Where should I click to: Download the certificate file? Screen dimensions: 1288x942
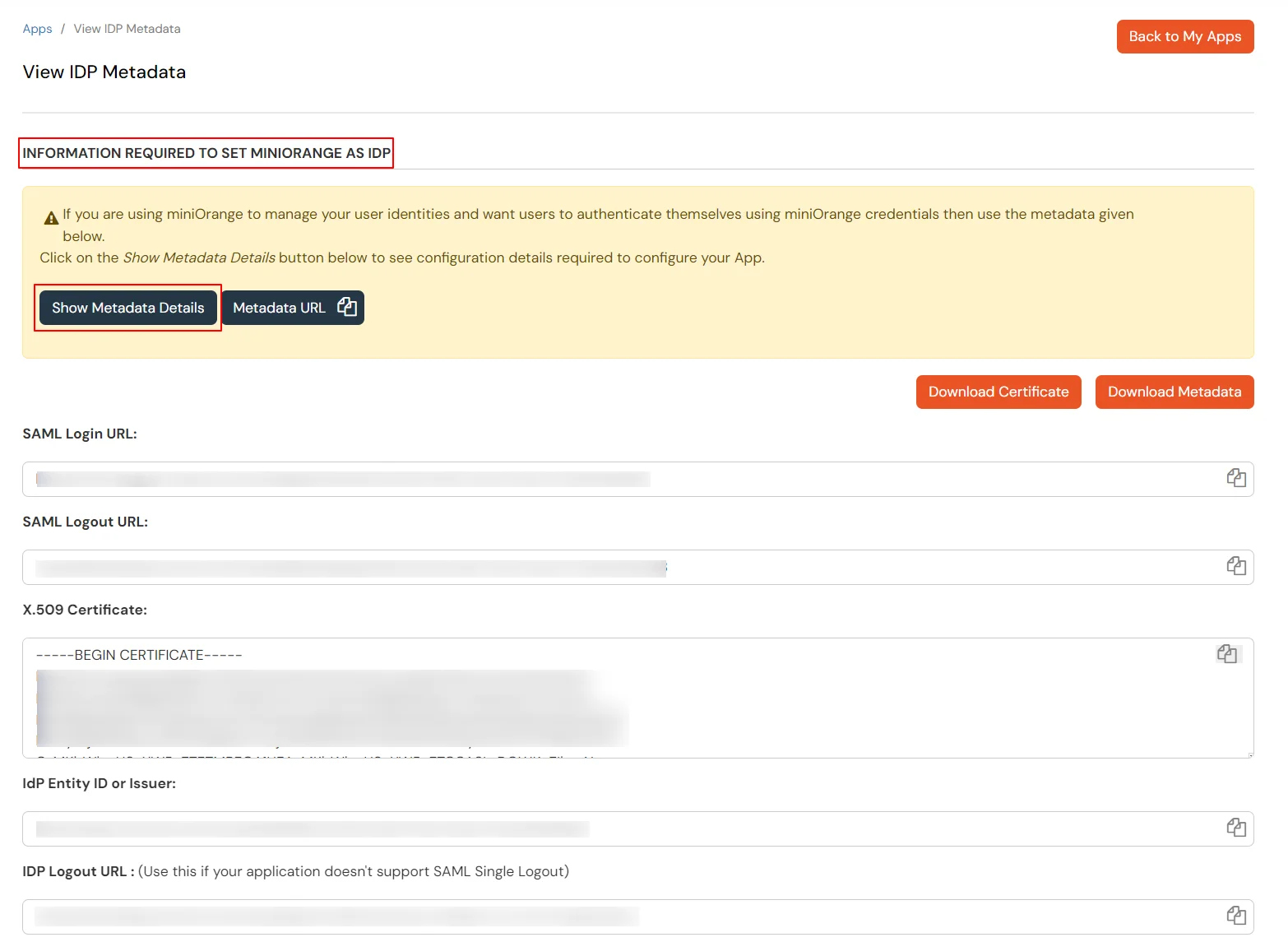point(998,392)
